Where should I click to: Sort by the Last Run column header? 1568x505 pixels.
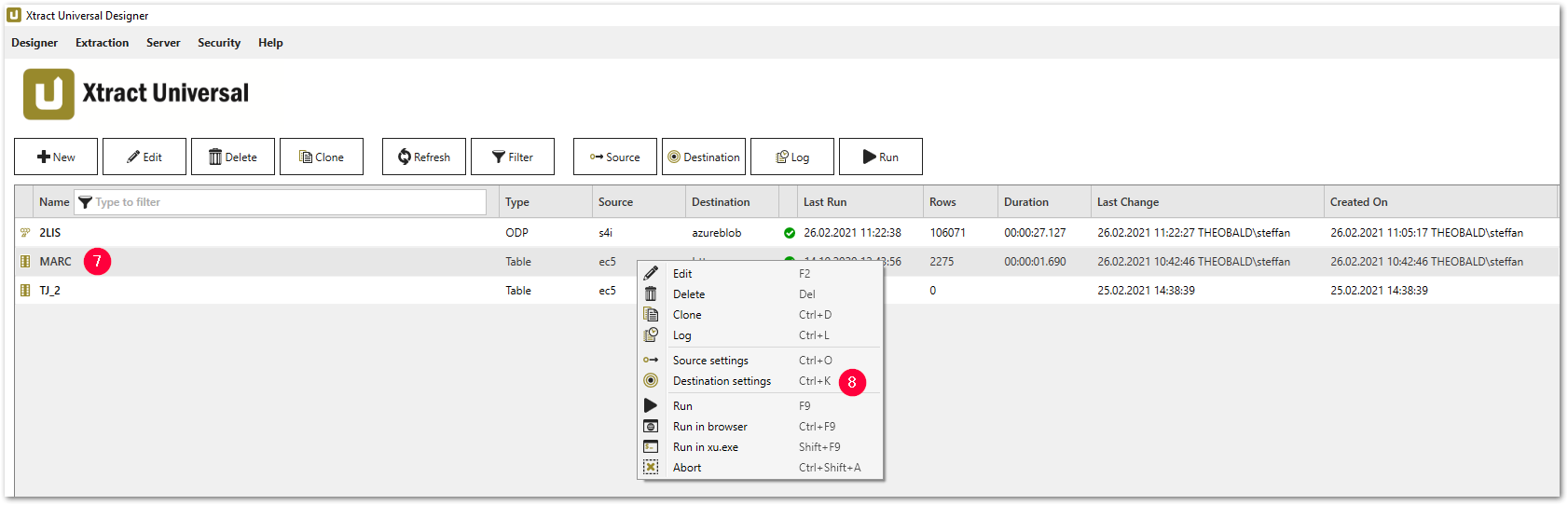[x=825, y=202]
